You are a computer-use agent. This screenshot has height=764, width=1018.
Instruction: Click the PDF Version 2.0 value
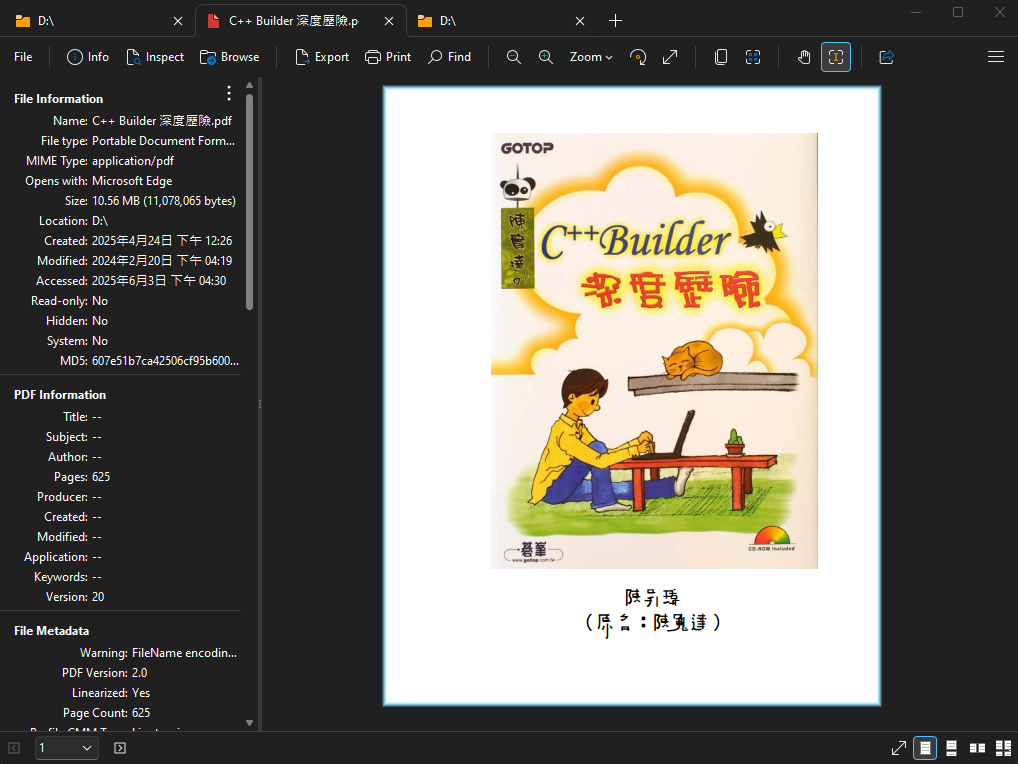coord(139,673)
